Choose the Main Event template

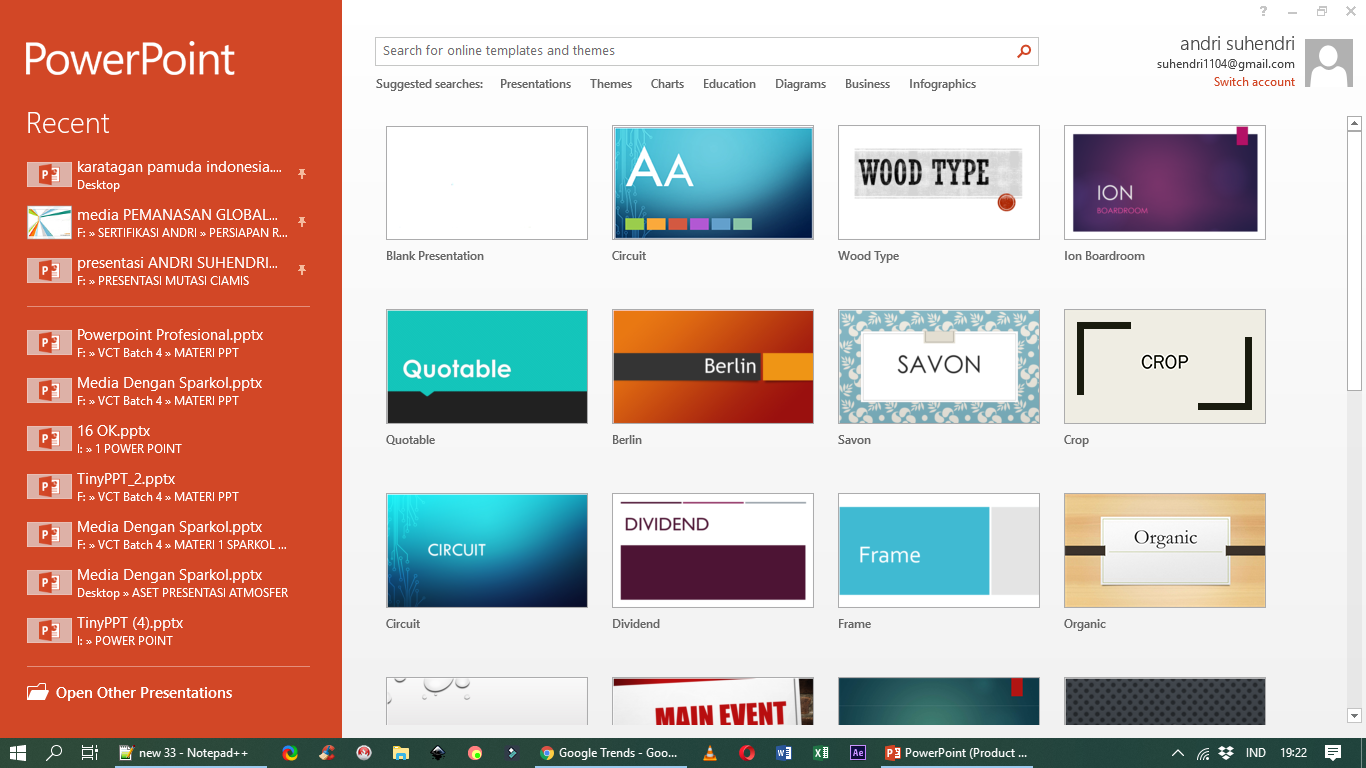point(713,701)
